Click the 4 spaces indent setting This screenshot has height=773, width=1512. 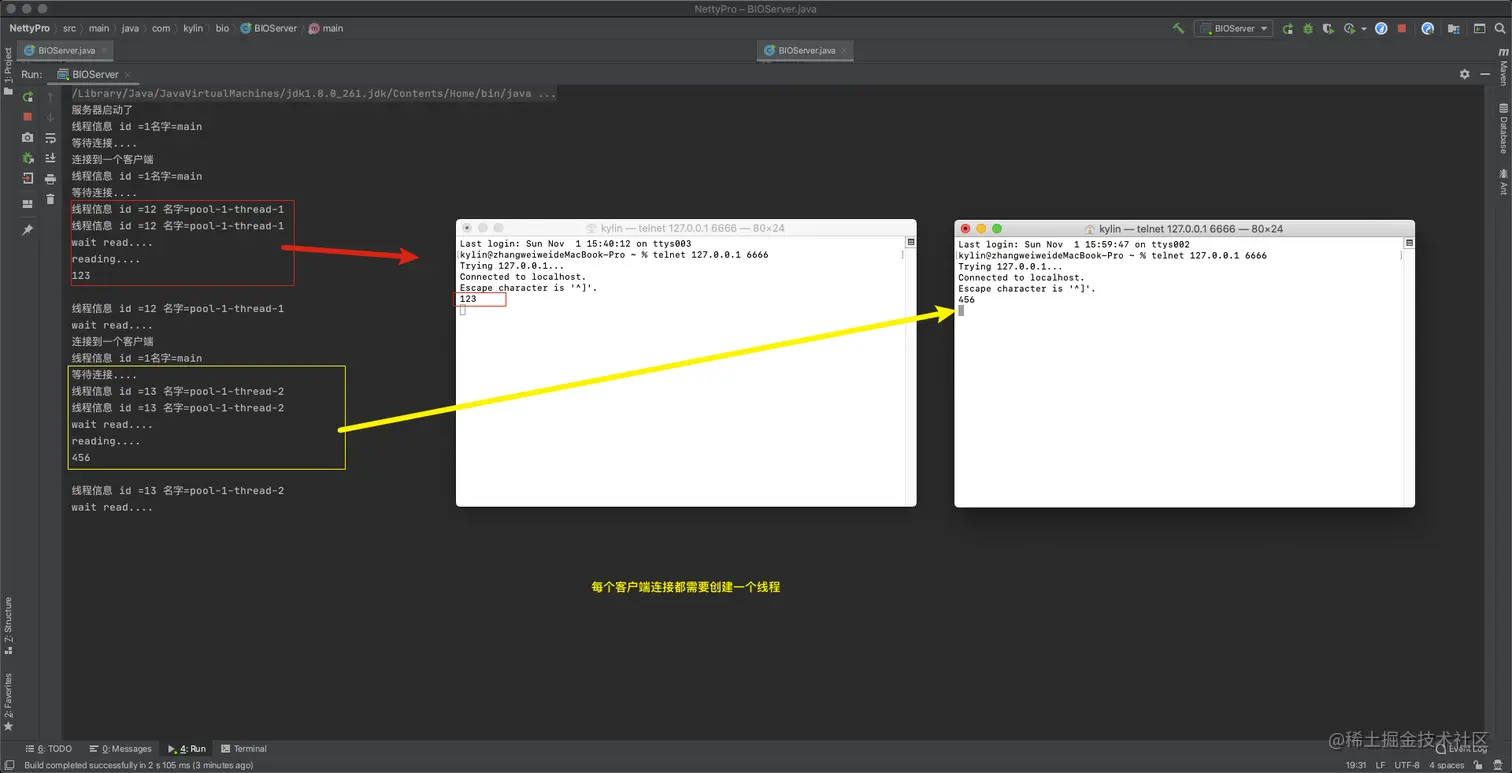click(1446, 765)
